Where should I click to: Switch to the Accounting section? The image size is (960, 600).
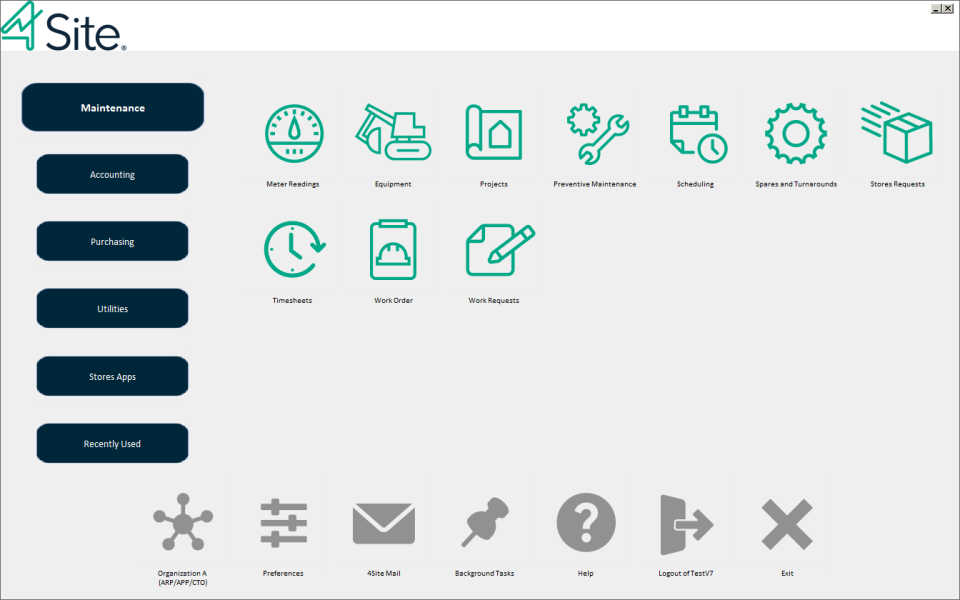click(112, 173)
